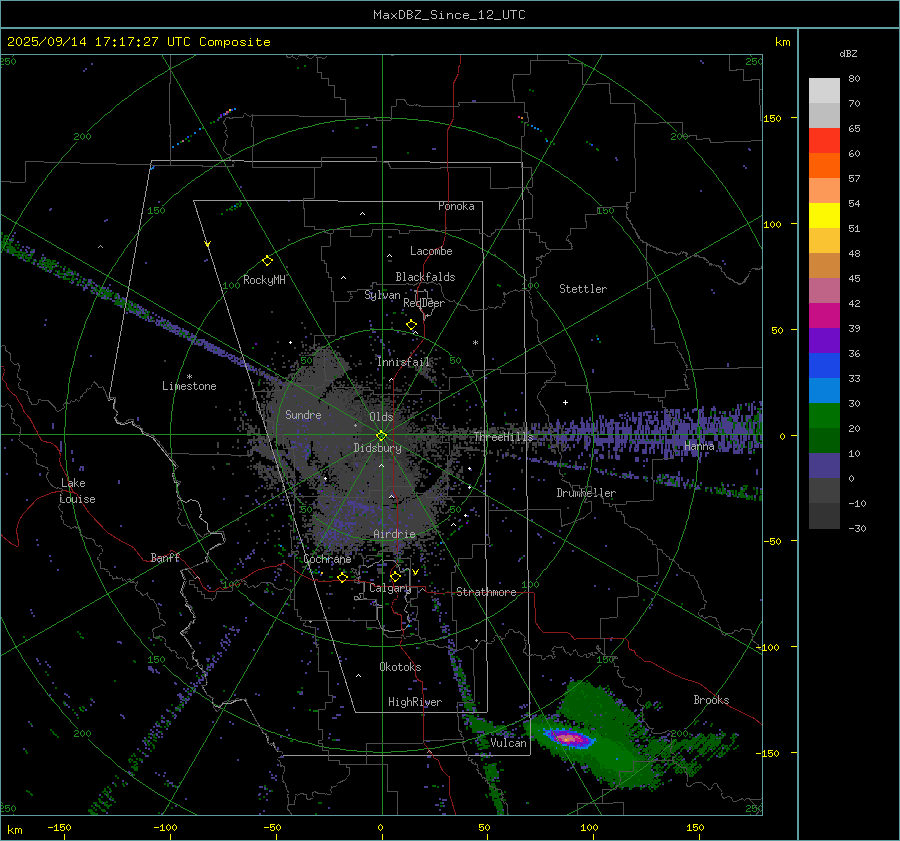Click the Cochrane label
Image resolution: width=900 pixels, height=841 pixels.
[x=327, y=559]
